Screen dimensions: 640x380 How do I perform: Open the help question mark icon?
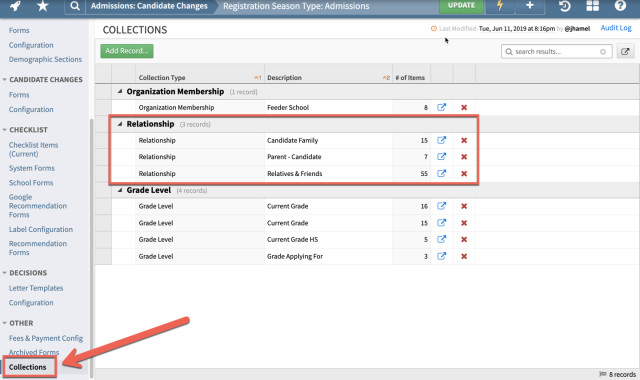620,6
